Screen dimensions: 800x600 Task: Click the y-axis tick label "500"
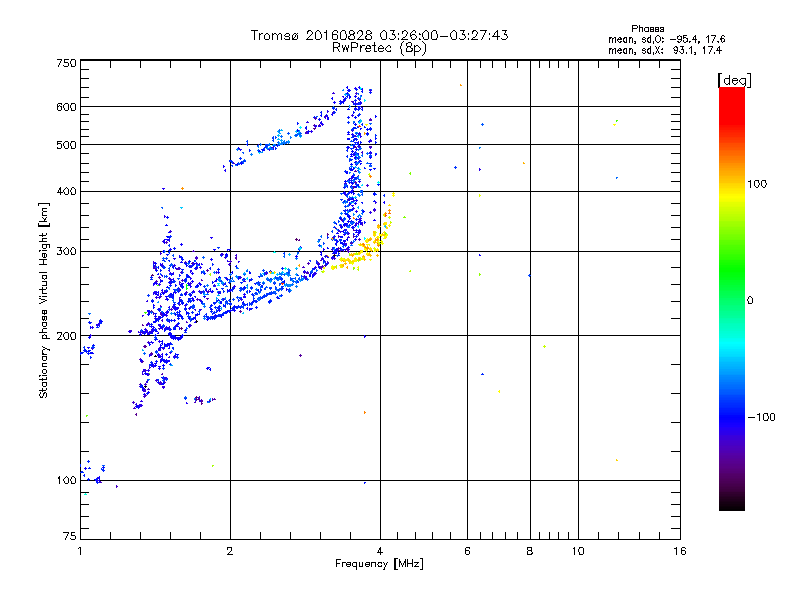click(x=66, y=145)
